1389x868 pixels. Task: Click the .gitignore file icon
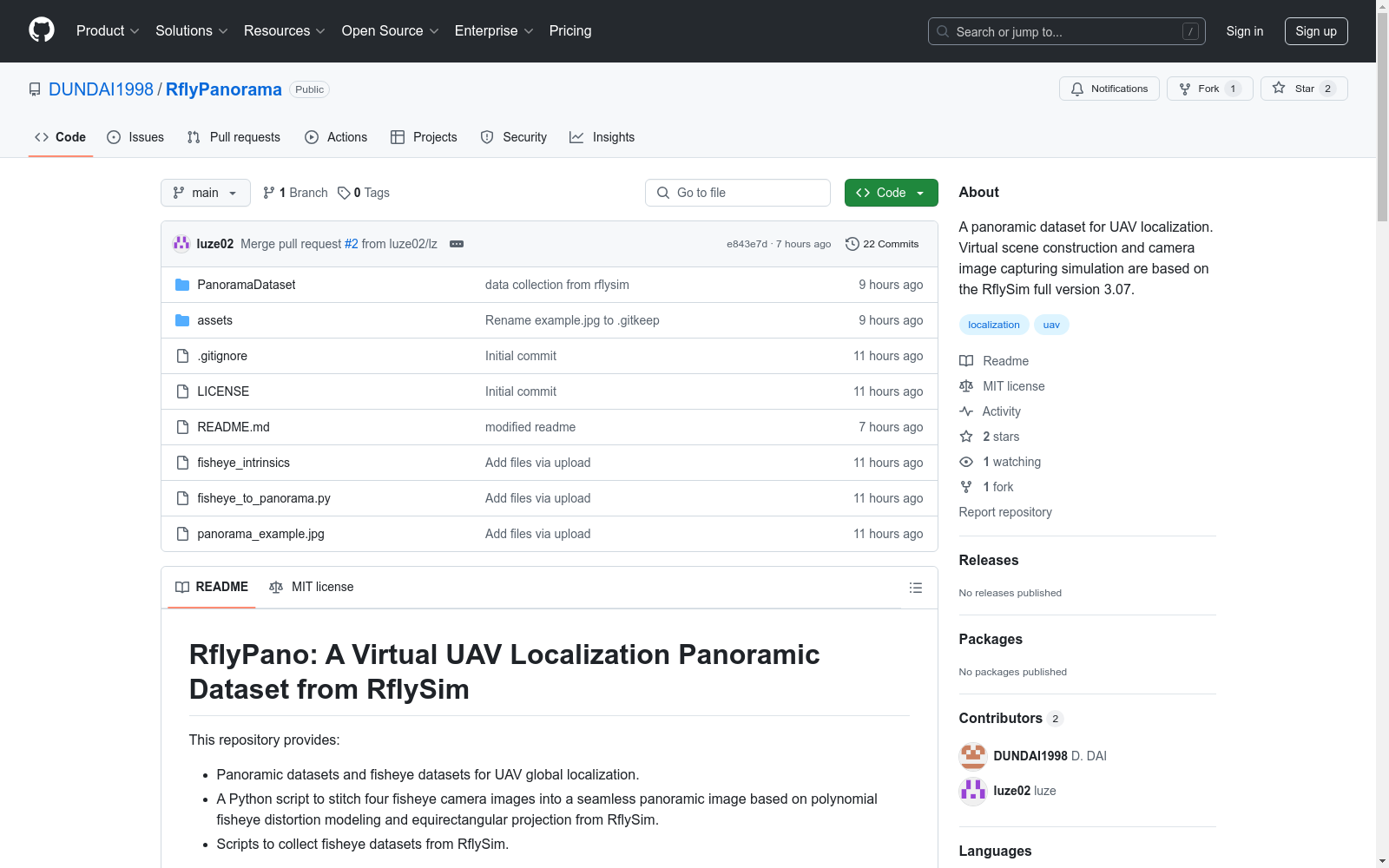click(x=182, y=356)
